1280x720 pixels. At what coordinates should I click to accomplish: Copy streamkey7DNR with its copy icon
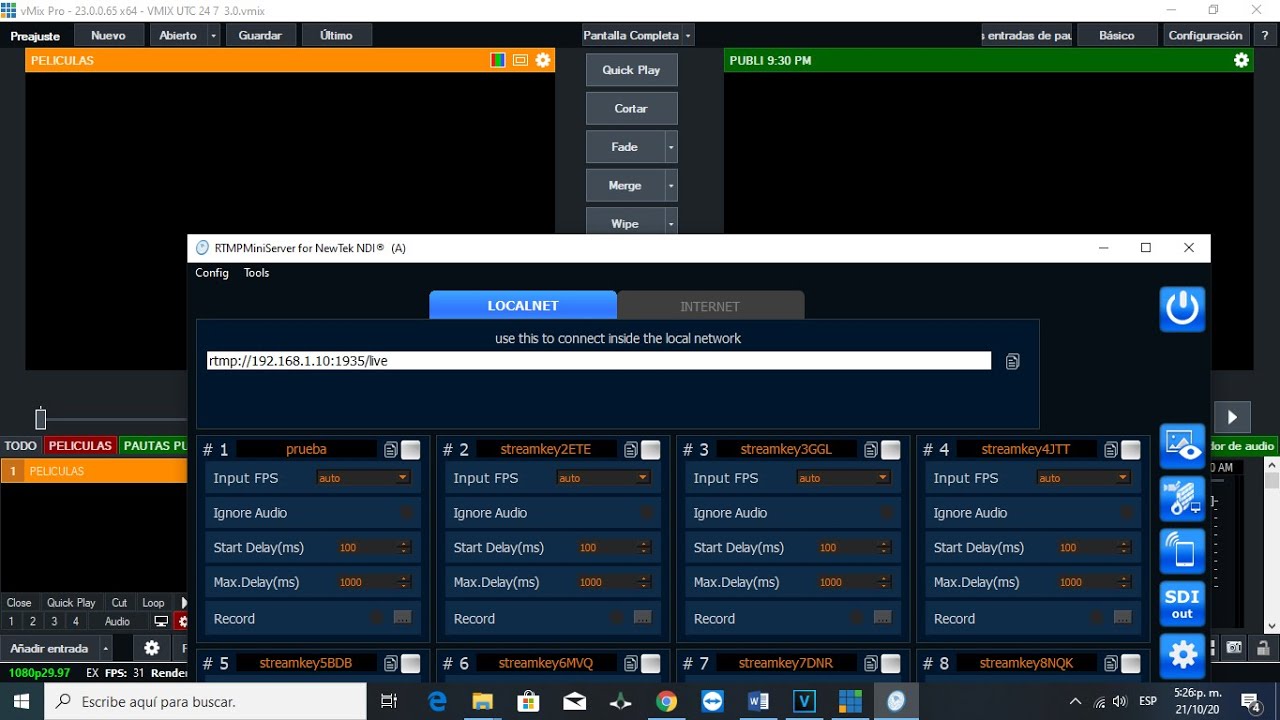click(870, 663)
